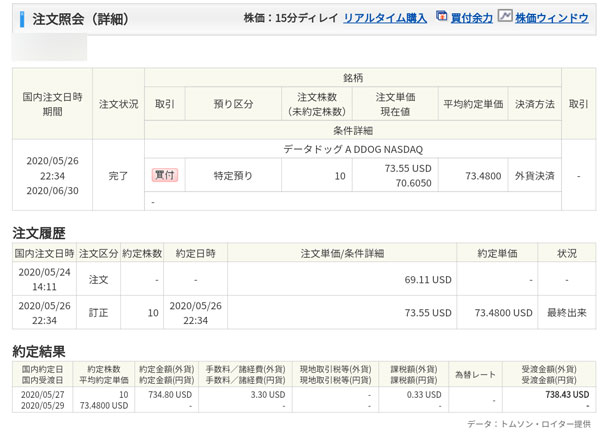
Task: Select the 特定預り custody cell
Action: (x=232, y=175)
